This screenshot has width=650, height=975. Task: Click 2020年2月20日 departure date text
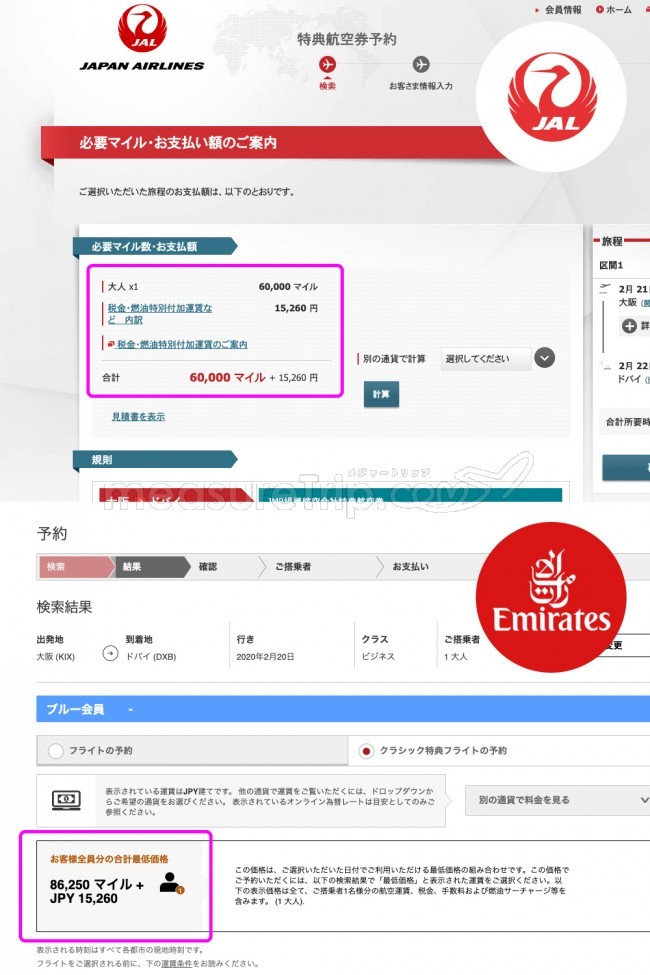pyautogui.click(x=265, y=657)
